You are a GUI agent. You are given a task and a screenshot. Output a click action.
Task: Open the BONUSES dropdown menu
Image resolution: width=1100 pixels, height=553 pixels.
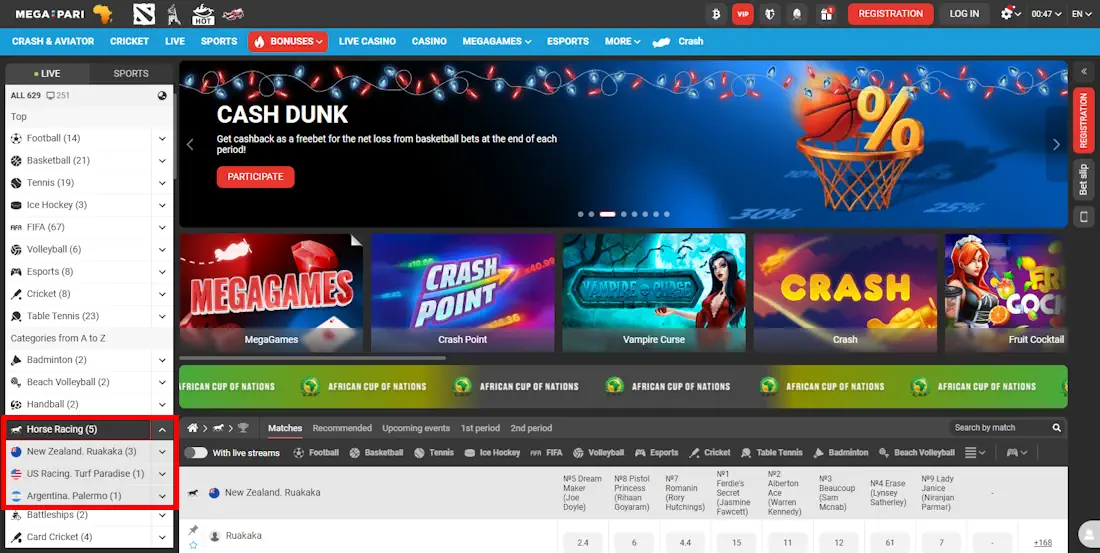[288, 41]
